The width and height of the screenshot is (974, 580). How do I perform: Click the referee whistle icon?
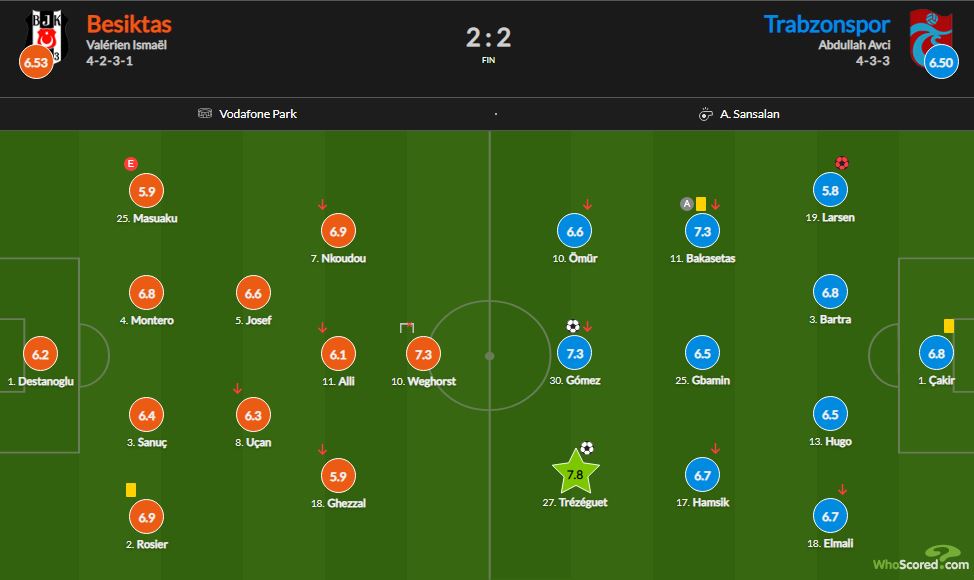click(x=705, y=114)
